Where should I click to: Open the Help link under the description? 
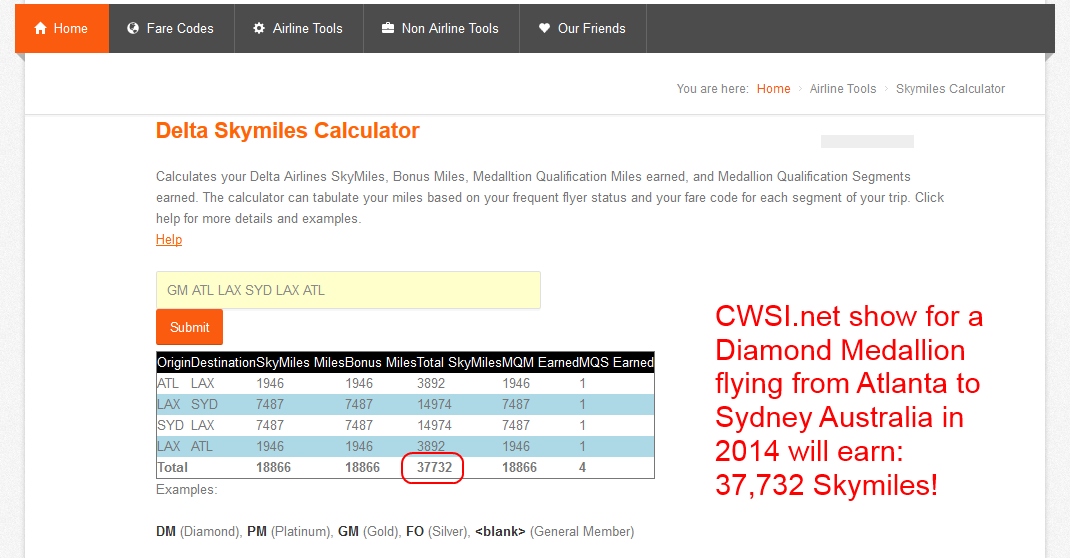click(x=169, y=239)
